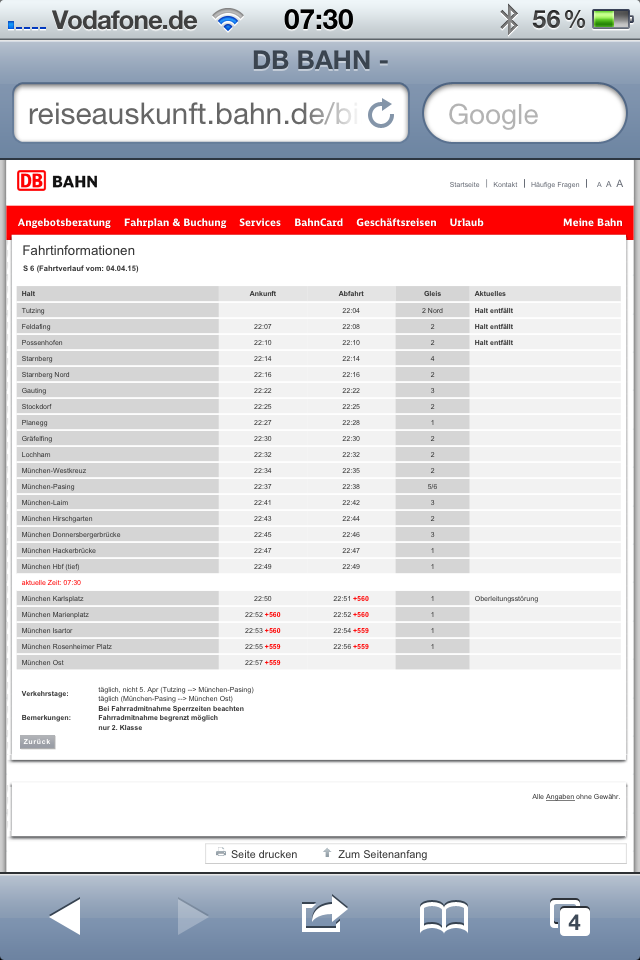Click the München Hackerbrücke stop name
Image resolution: width=640 pixels, height=960 pixels.
59,550
